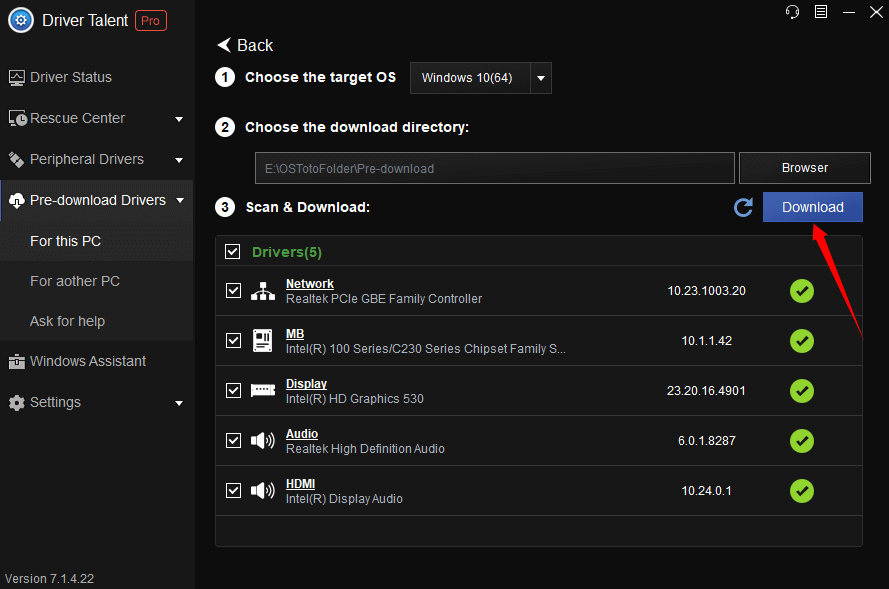The height and width of the screenshot is (589, 889).
Task: Click the Settings gear icon
Action: 16,402
